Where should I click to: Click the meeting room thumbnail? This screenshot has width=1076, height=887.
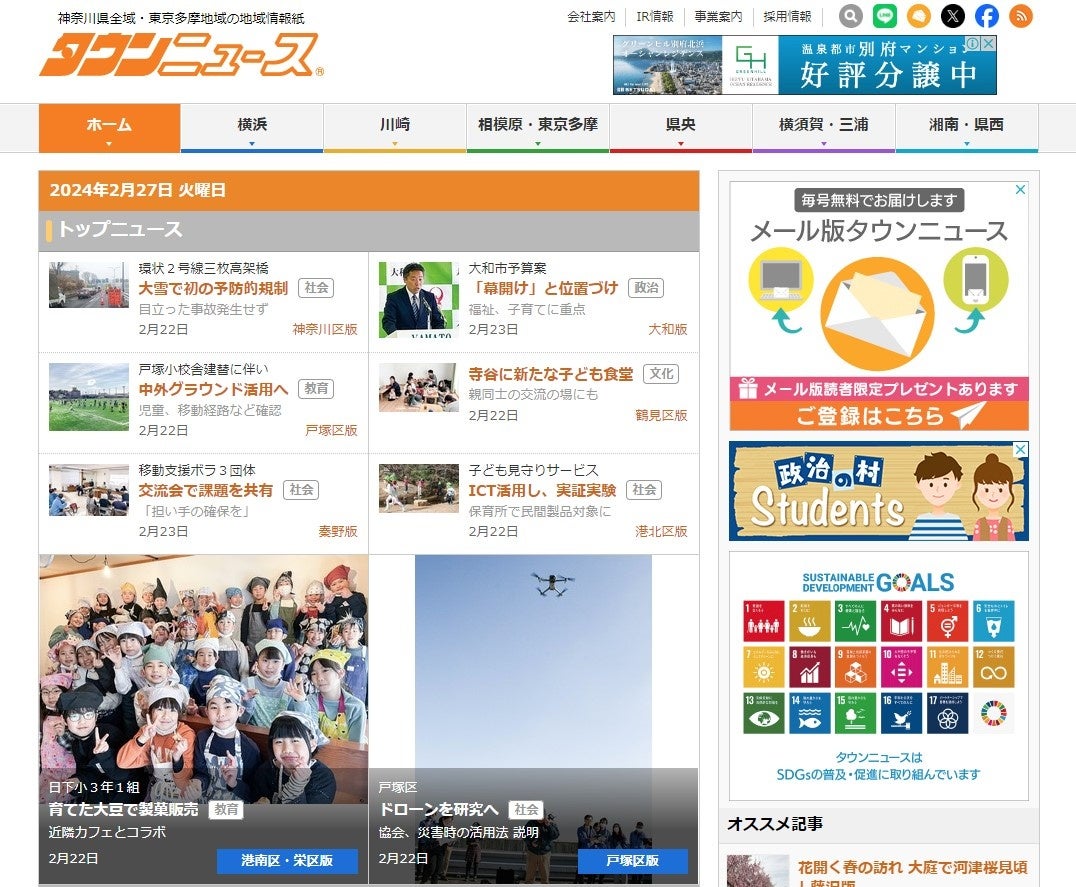(x=89, y=490)
